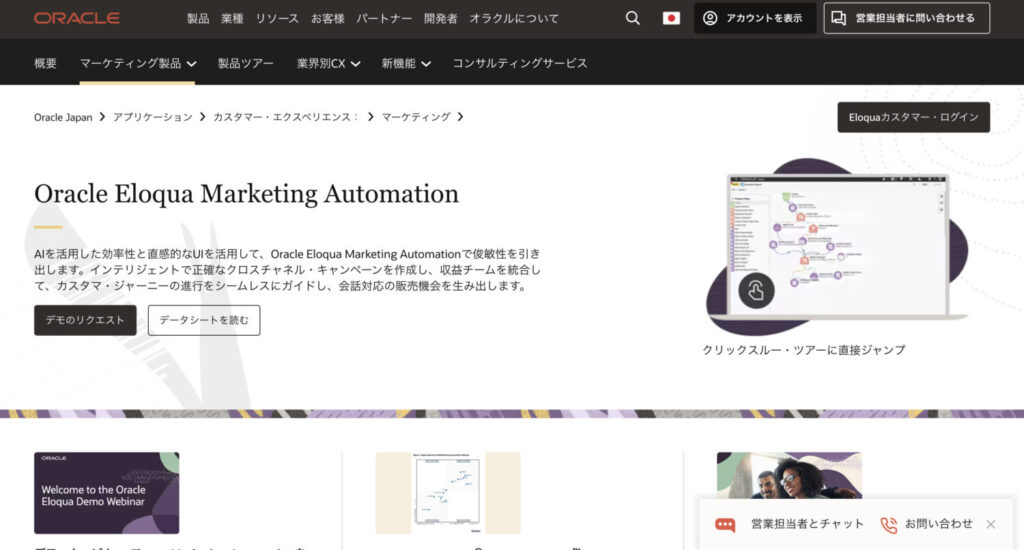Screen dimensions: 1024x550
Task: Click the データシートを読む button
Action: [204, 320]
